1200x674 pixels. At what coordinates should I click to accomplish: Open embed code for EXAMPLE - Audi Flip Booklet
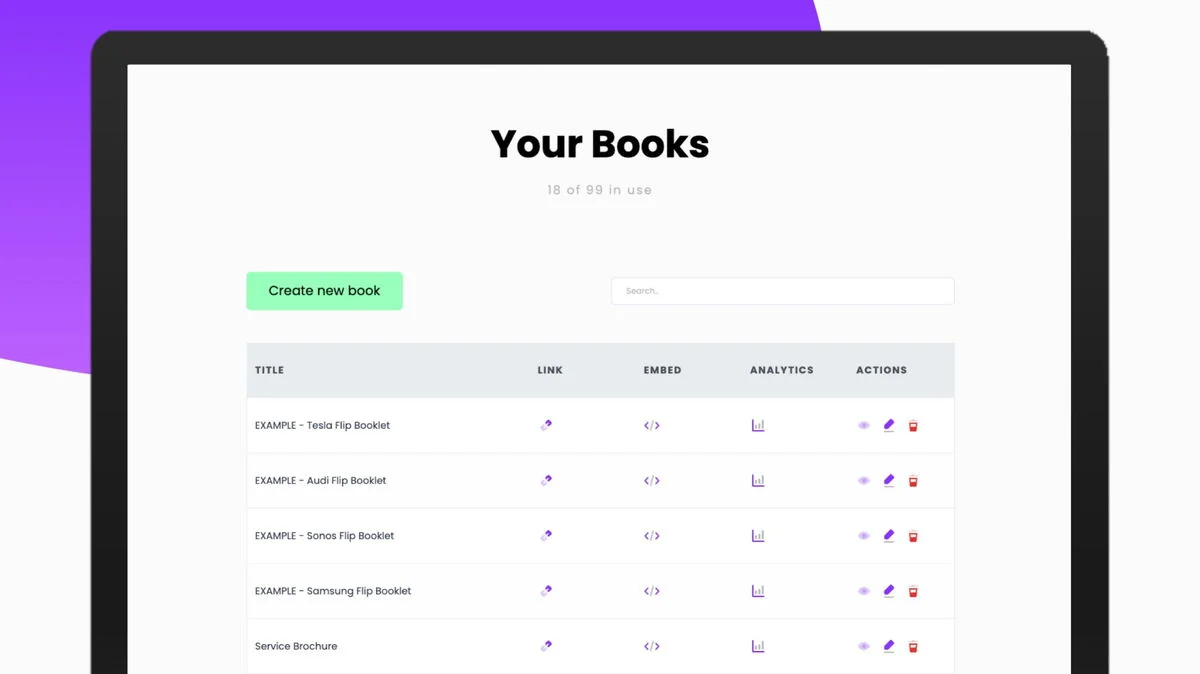click(651, 480)
